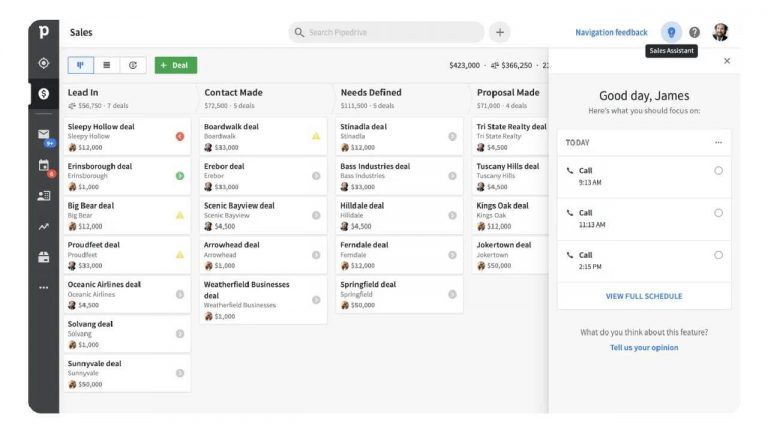
Task: Open the Products briefcase icon in sidebar
Action: pyautogui.click(x=44, y=257)
